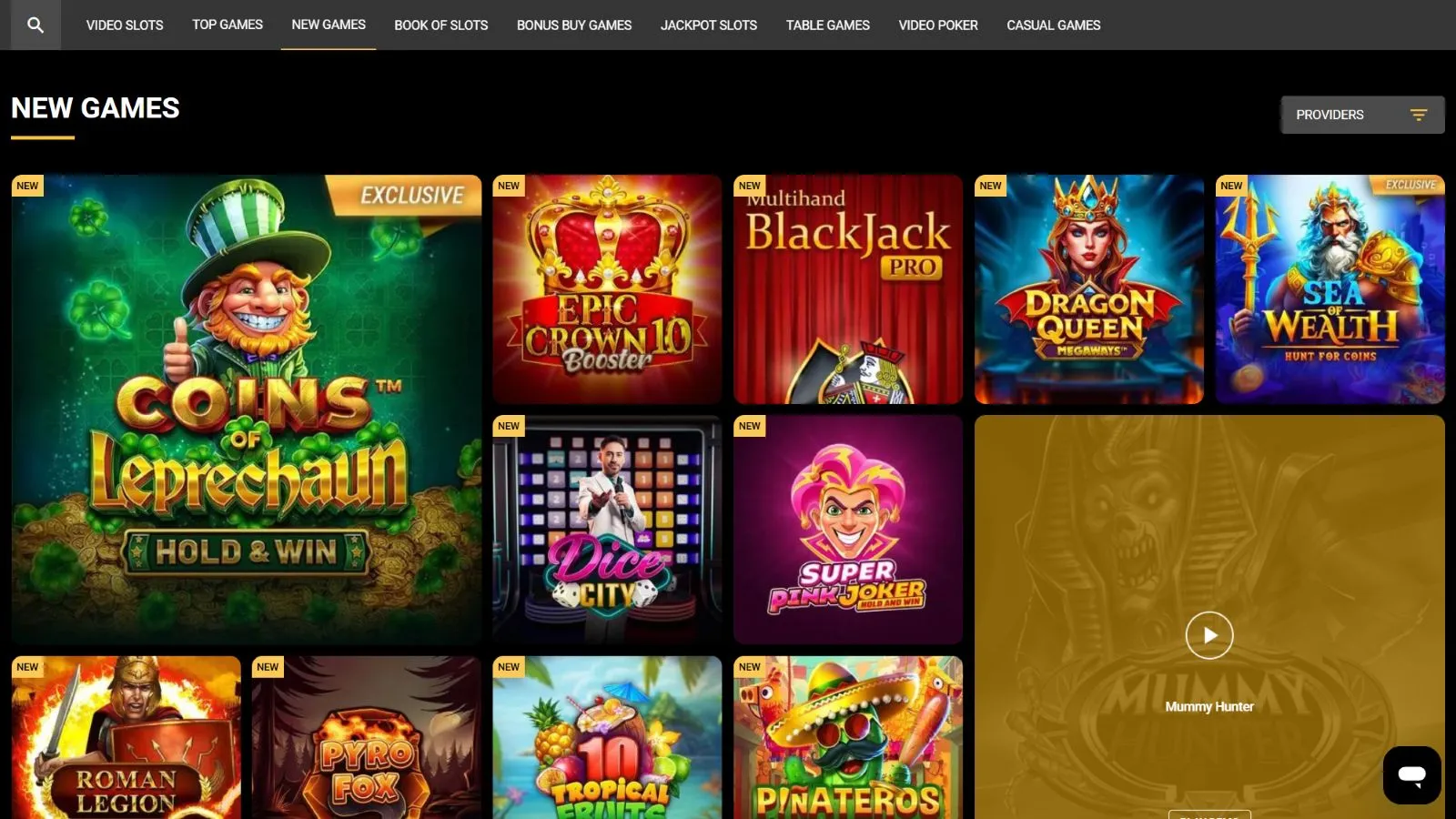Open the search magnifier icon
The image size is (1456, 819).
point(35,25)
